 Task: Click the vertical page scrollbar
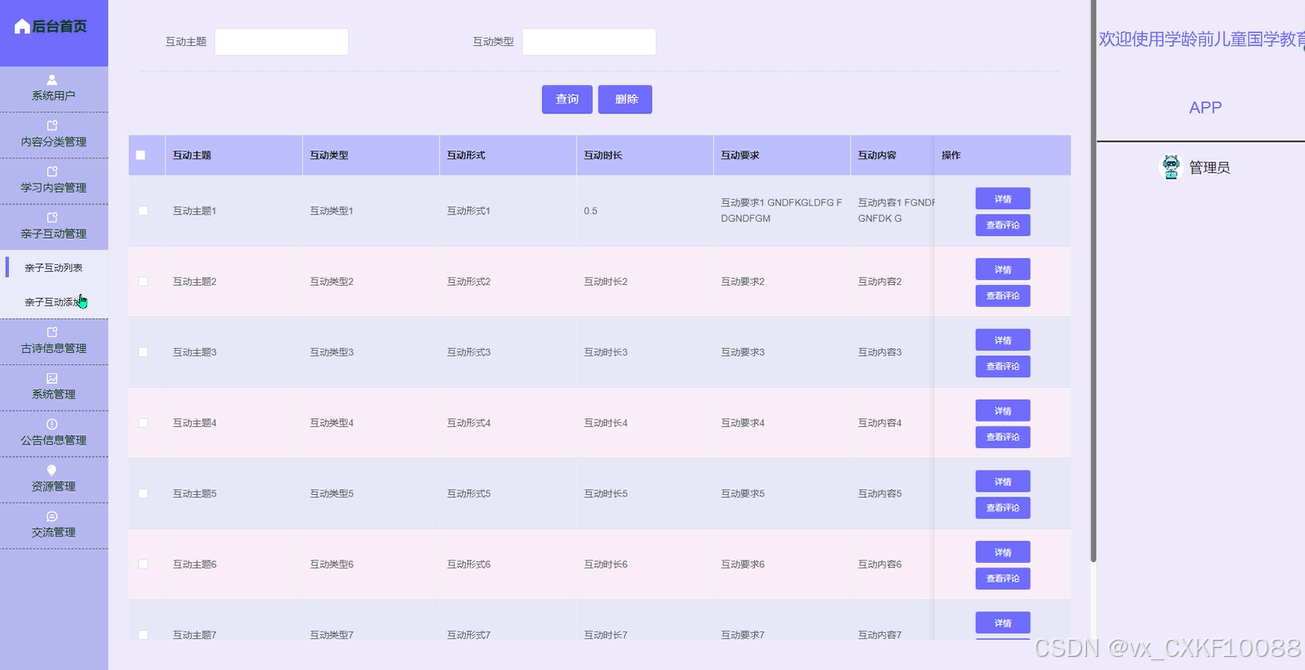tap(1093, 280)
